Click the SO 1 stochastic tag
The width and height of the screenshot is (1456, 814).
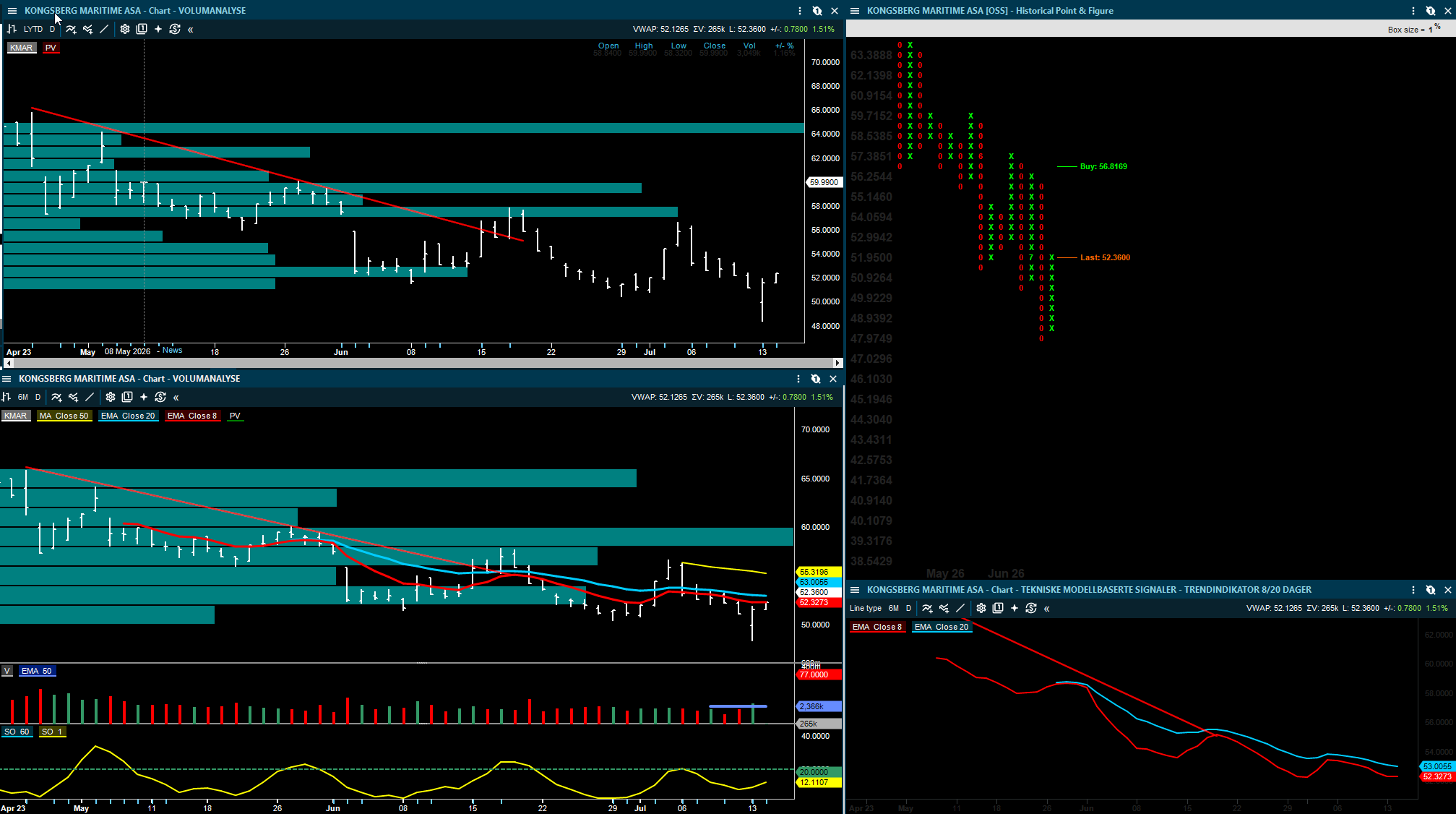tap(52, 732)
